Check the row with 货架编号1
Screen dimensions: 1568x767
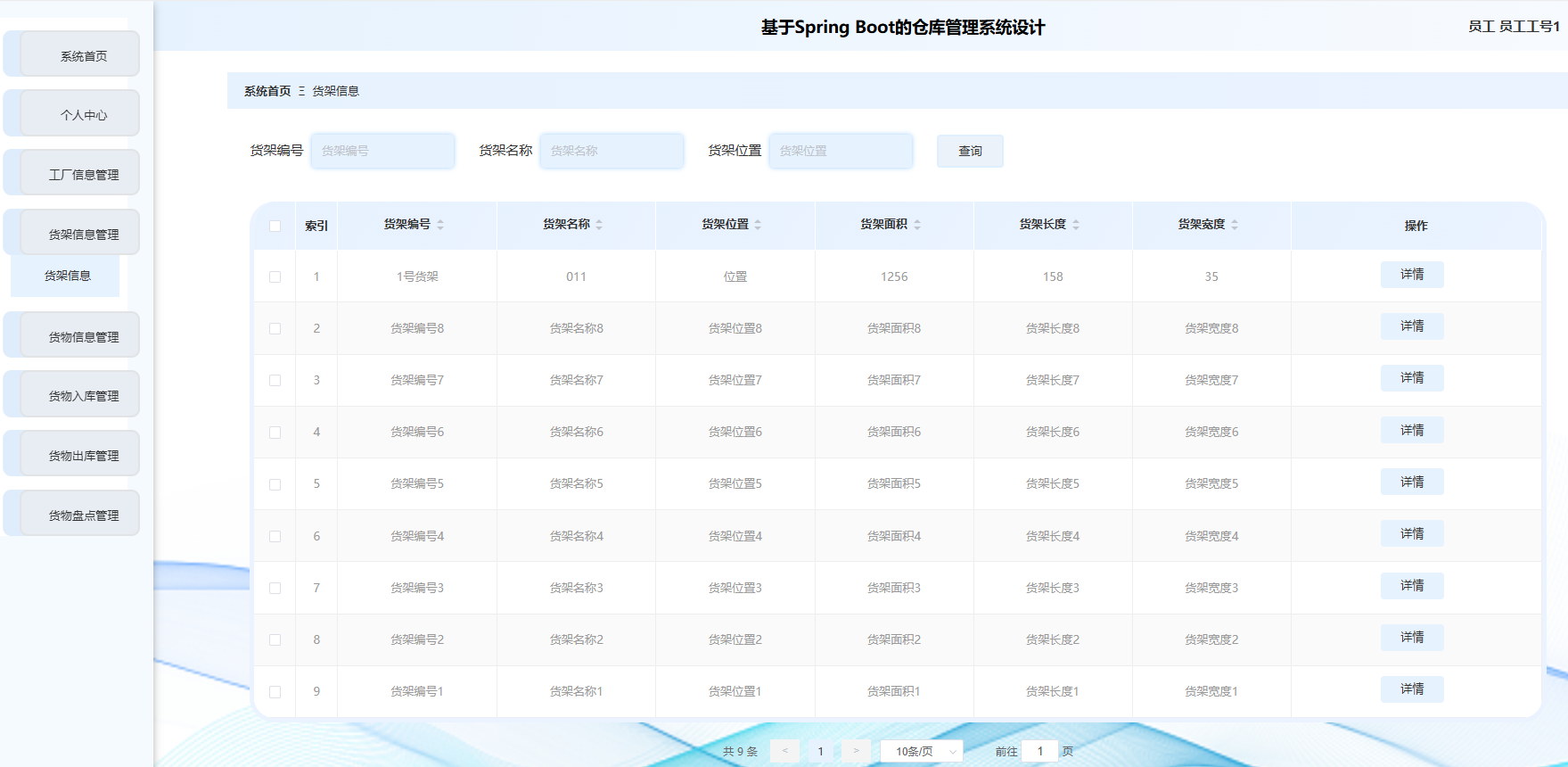pos(275,691)
